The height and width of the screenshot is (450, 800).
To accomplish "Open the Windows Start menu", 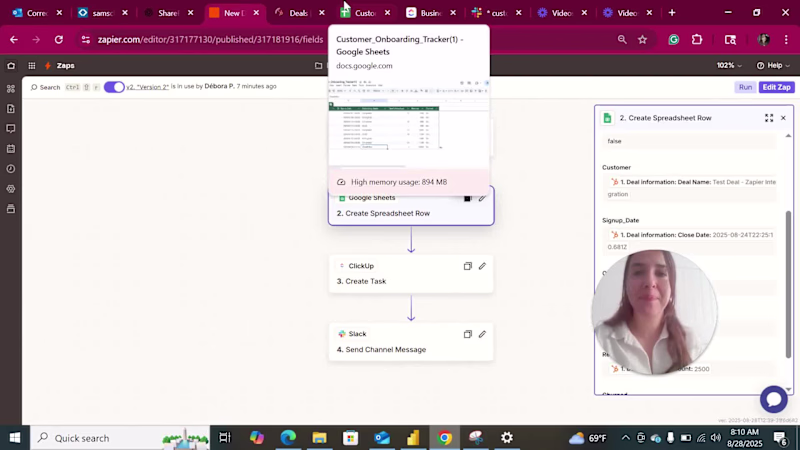I will [x=15, y=438].
